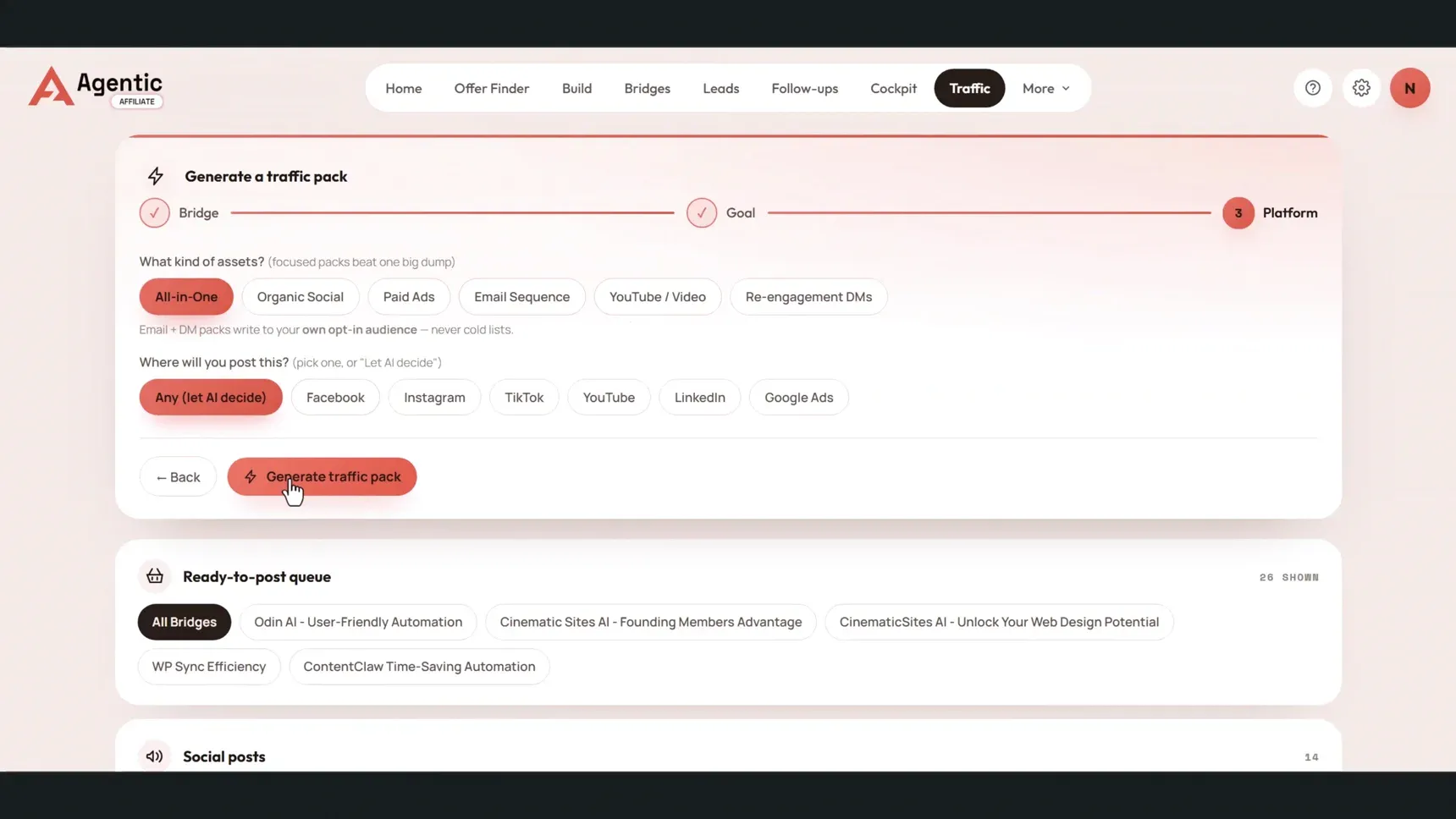Click the Platform step label

(1290, 213)
